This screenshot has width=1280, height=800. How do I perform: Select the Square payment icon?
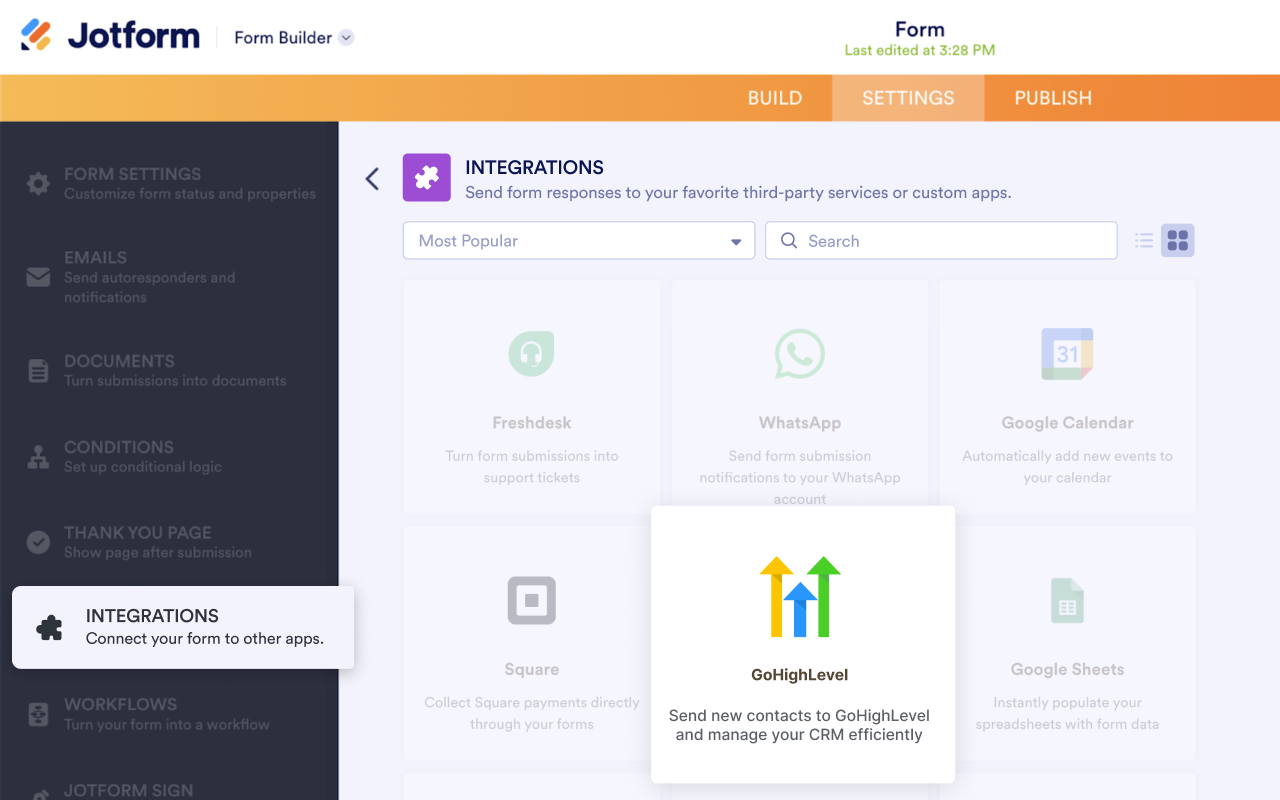[x=531, y=600]
